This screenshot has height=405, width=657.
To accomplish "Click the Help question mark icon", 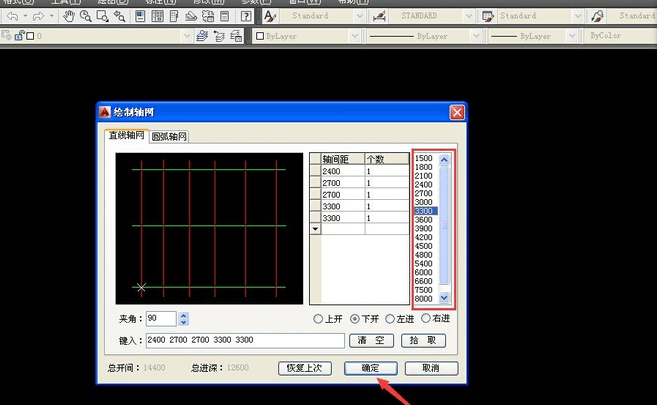I will (x=246, y=17).
